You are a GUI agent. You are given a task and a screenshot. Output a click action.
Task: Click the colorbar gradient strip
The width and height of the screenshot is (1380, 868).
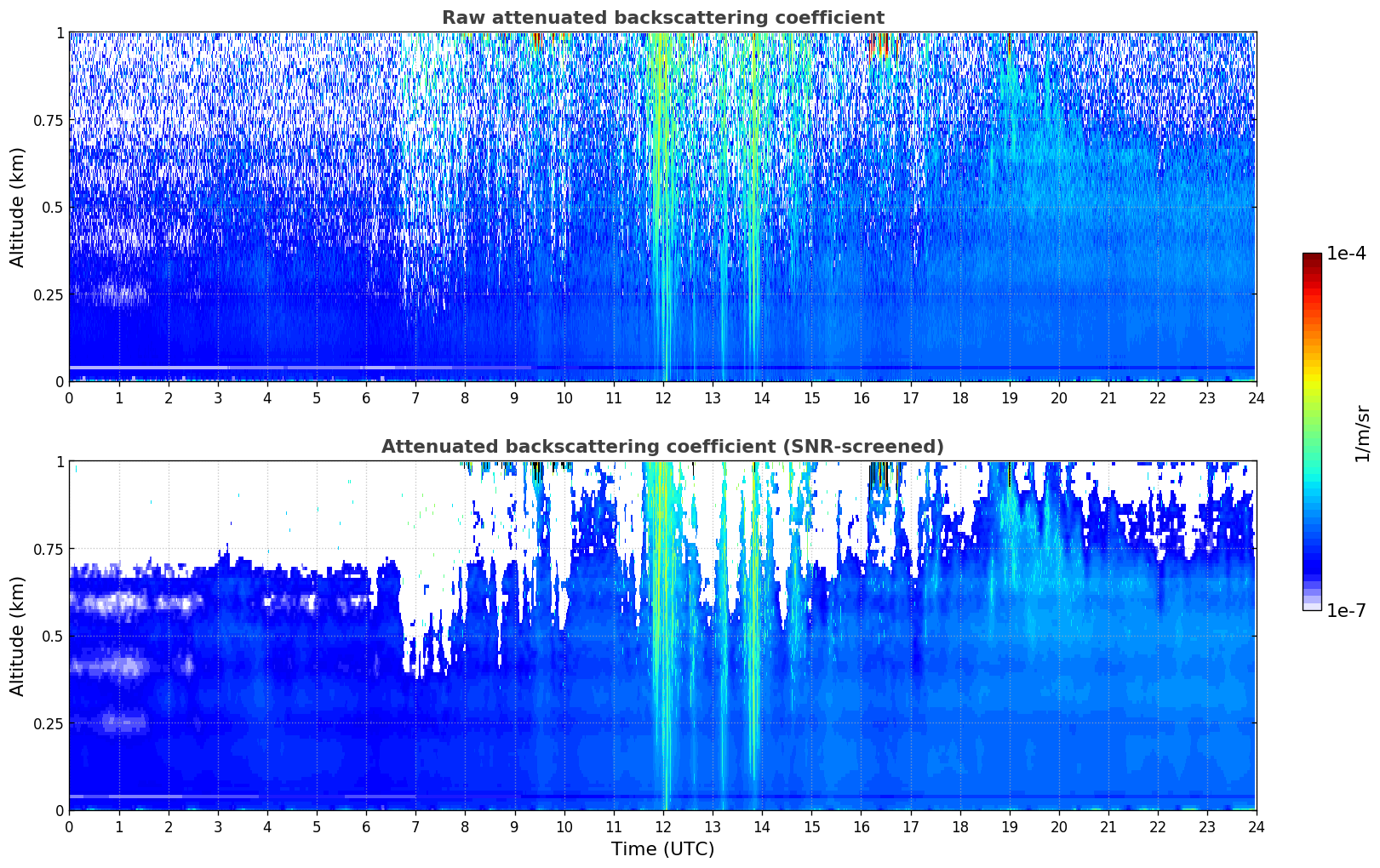(1312, 431)
